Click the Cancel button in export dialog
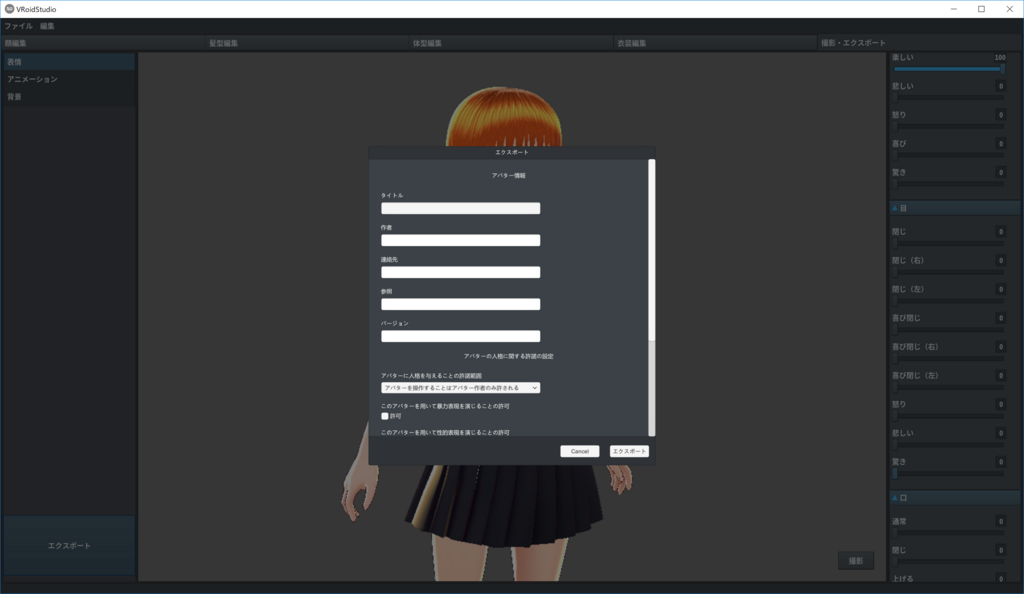 [579, 451]
